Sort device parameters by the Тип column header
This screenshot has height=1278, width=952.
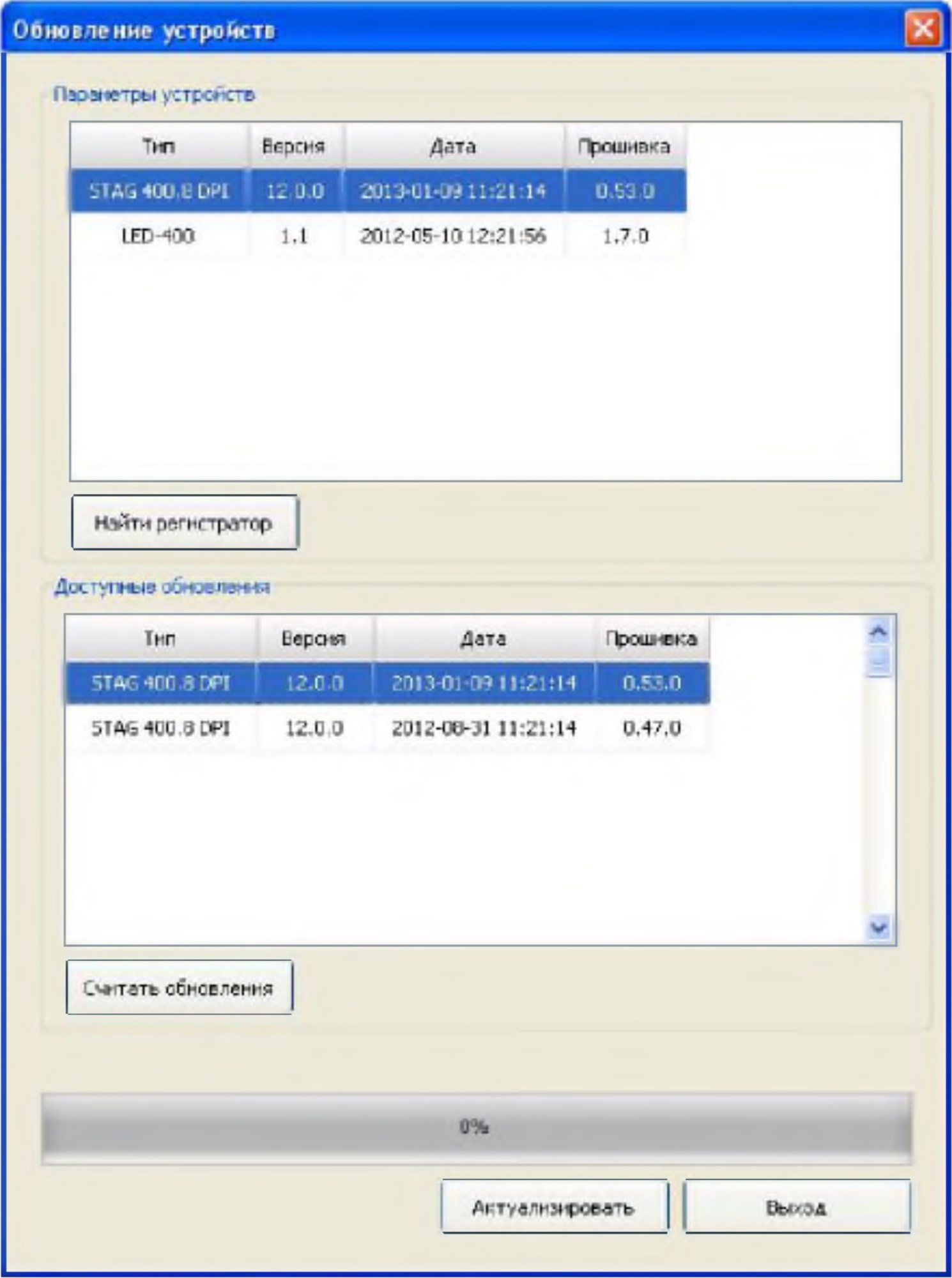coord(158,146)
